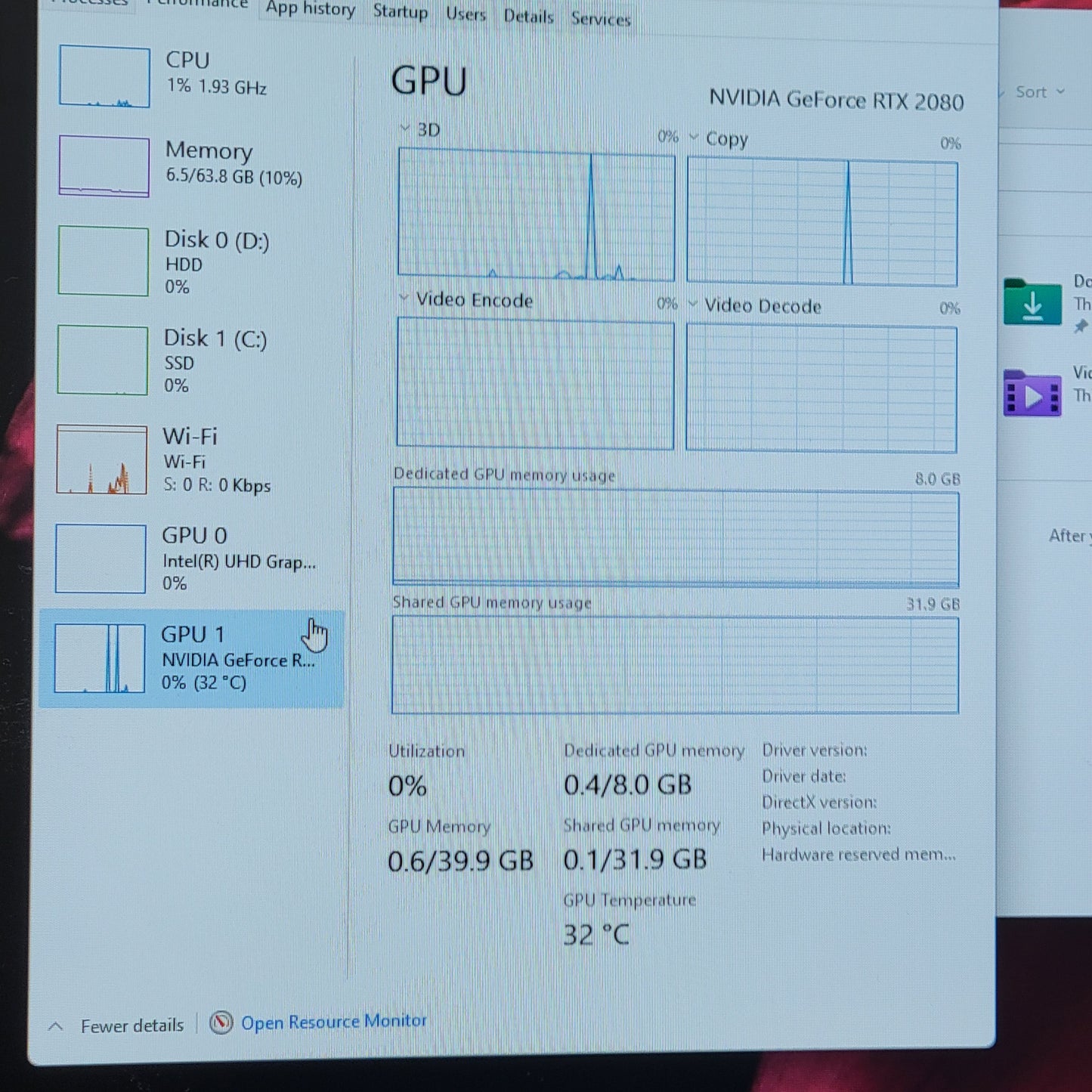Click the GPU 1 mini usage graph
The image size is (1092, 1092).
pyautogui.click(x=99, y=658)
